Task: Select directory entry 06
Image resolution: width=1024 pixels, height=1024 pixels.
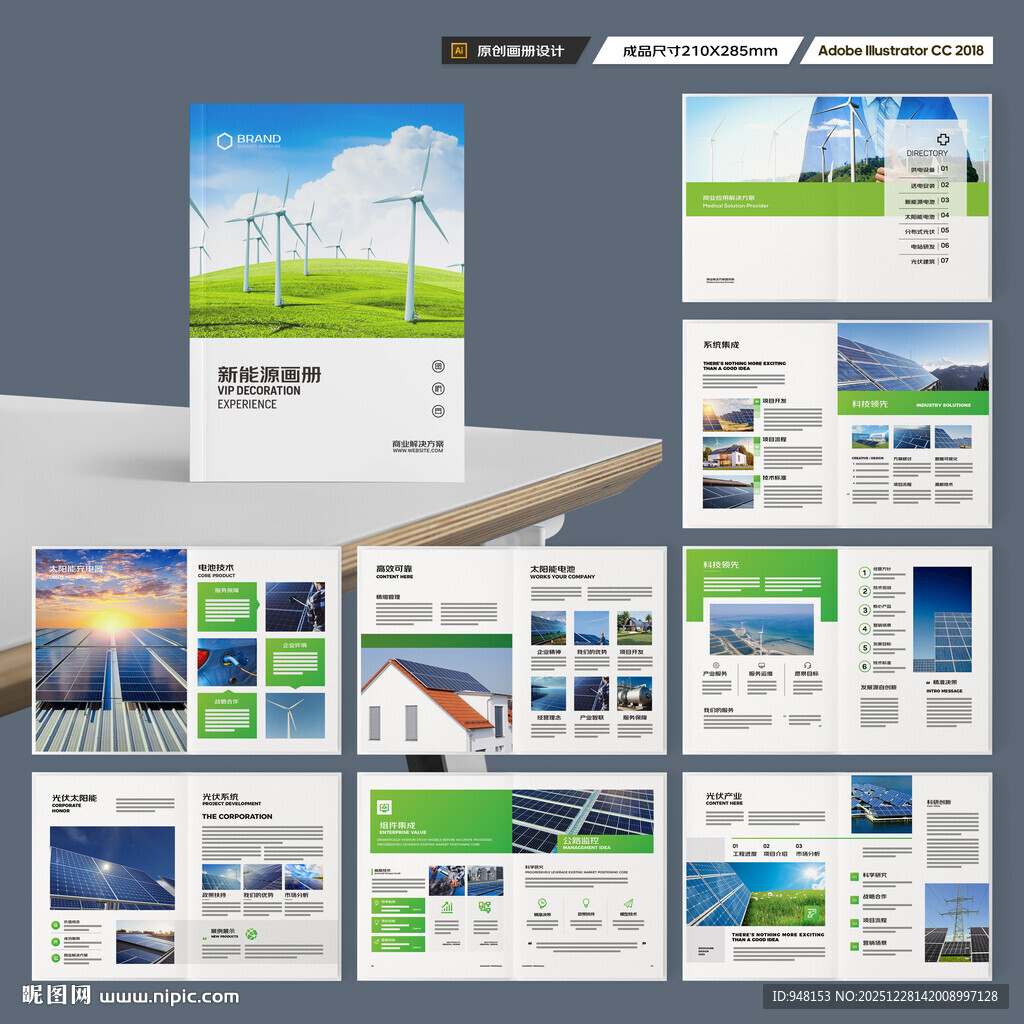Action: coord(930,246)
